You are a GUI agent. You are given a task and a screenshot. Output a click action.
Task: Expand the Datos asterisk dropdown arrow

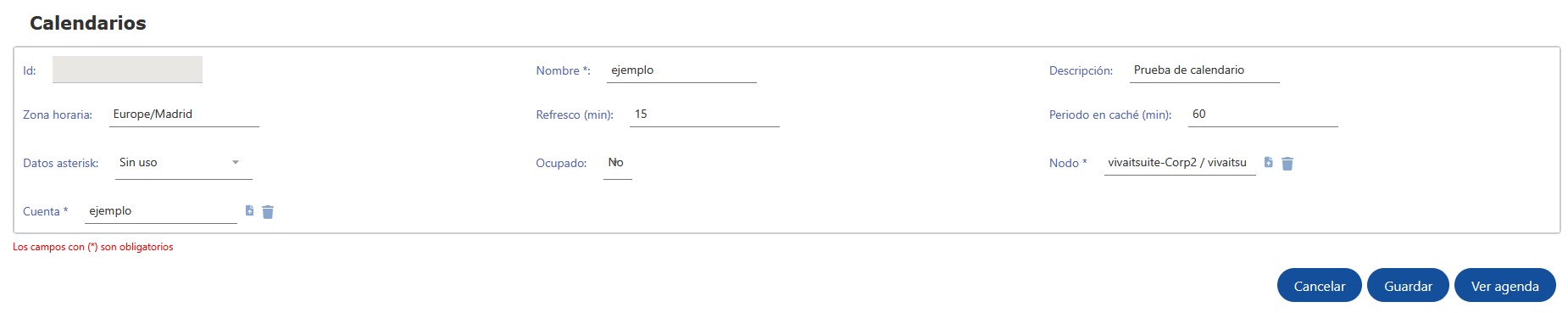(x=236, y=162)
